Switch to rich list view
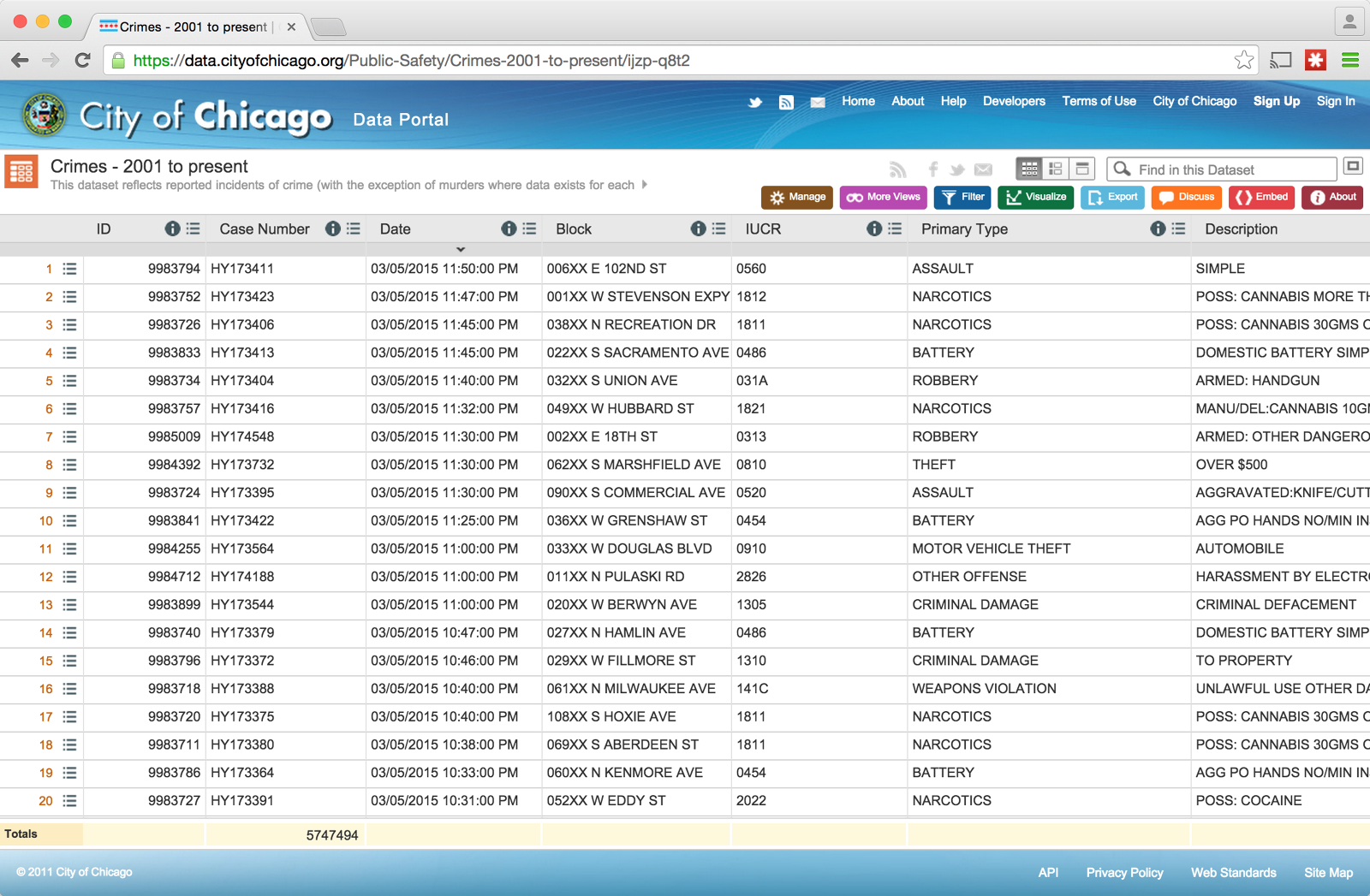1370x896 pixels. click(x=1056, y=169)
